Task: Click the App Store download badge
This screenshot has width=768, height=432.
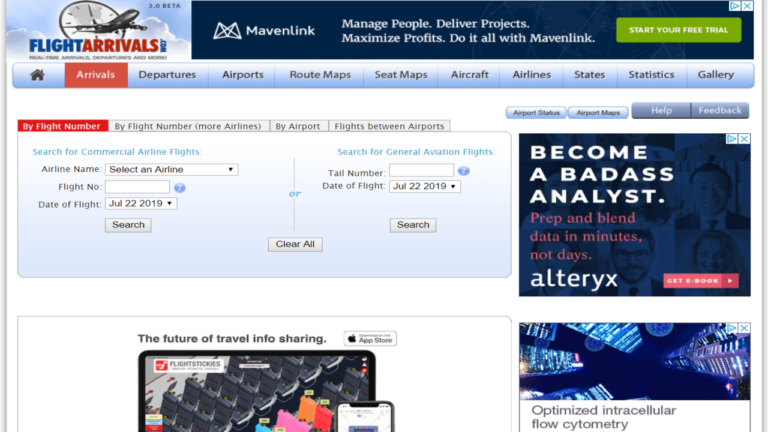Action: [370, 339]
